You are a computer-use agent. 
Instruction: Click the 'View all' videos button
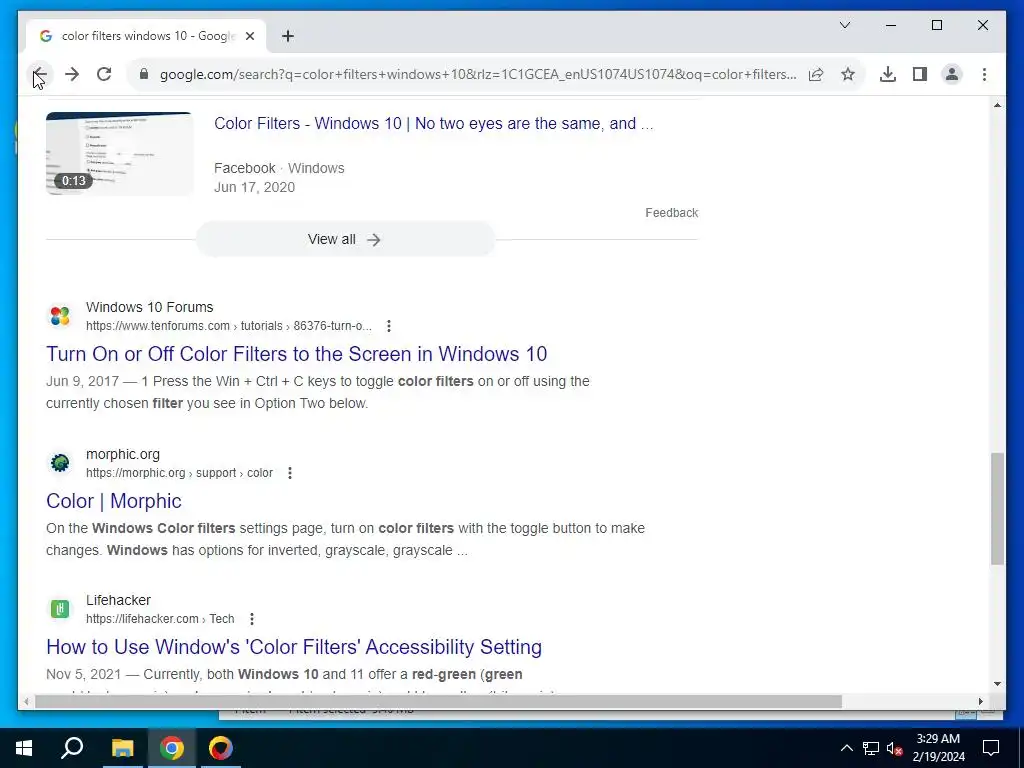[x=345, y=239]
